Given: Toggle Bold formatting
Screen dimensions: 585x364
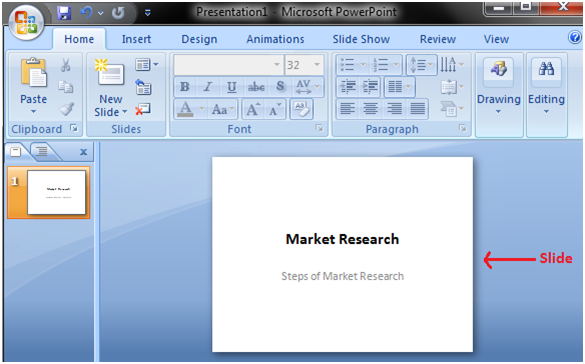Looking at the screenshot, I should click(184, 87).
